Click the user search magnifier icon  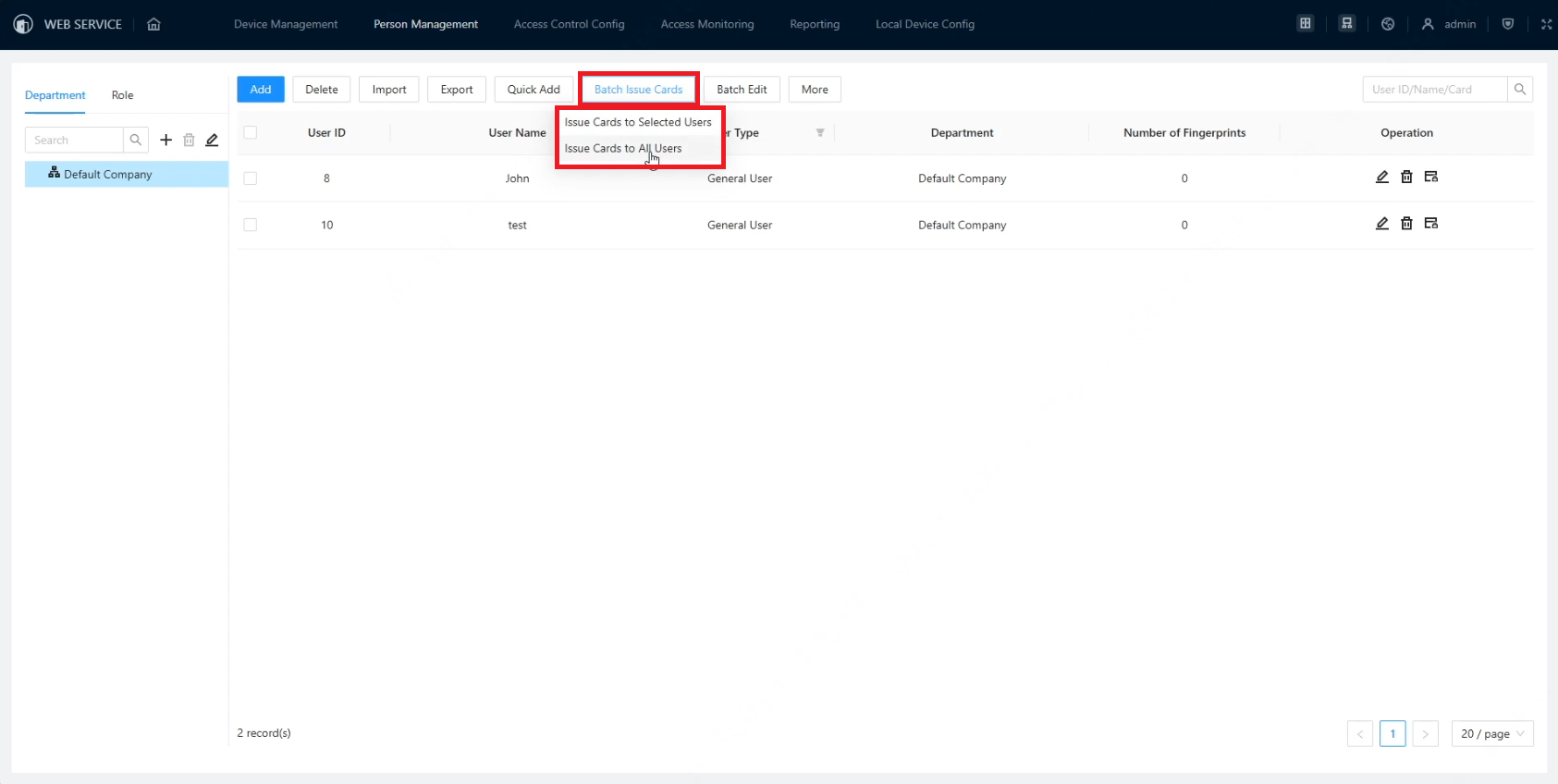[x=1520, y=89]
